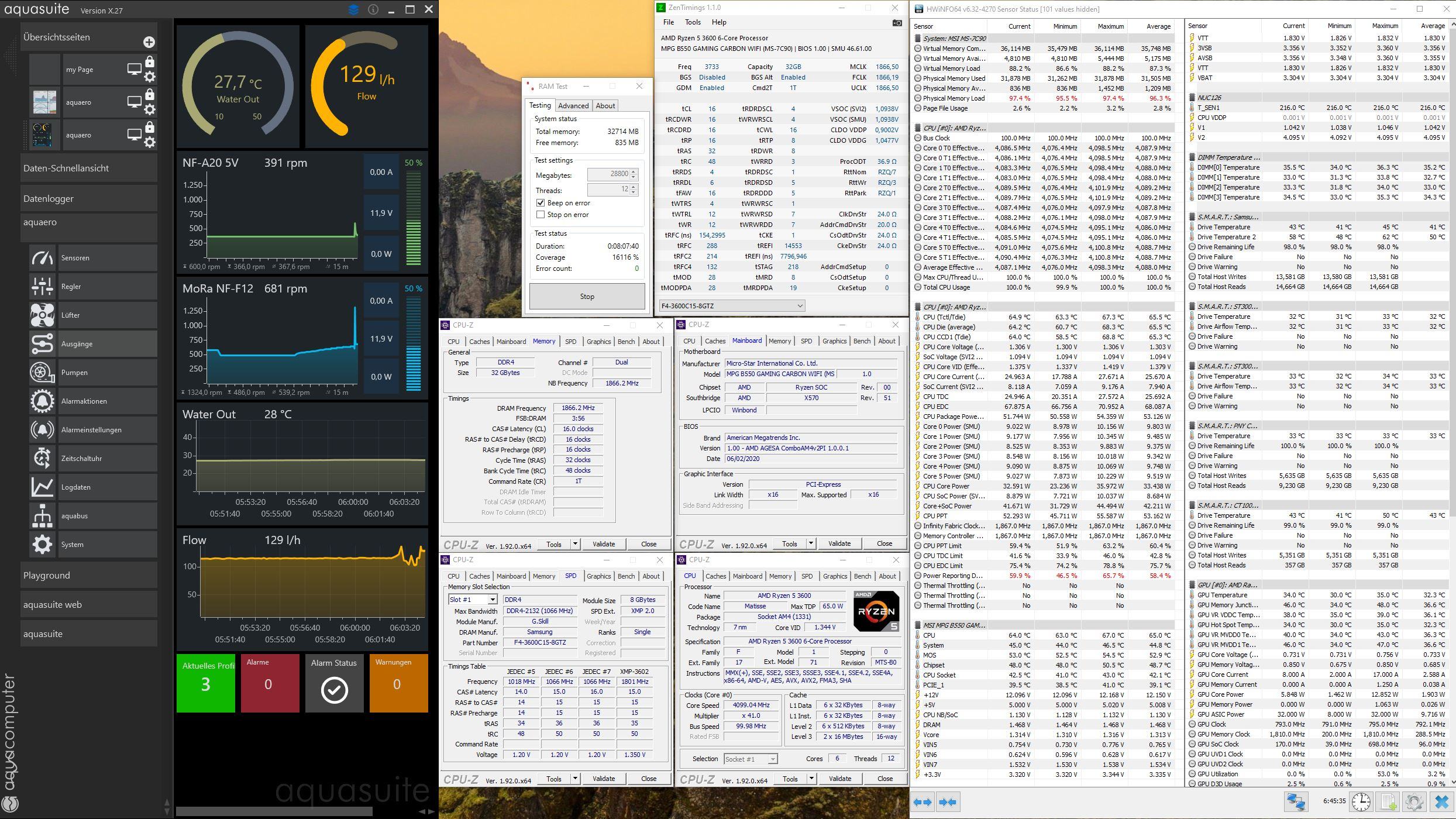
Task: Toggle the lock on my Page row
Action: click(x=150, y=61)
